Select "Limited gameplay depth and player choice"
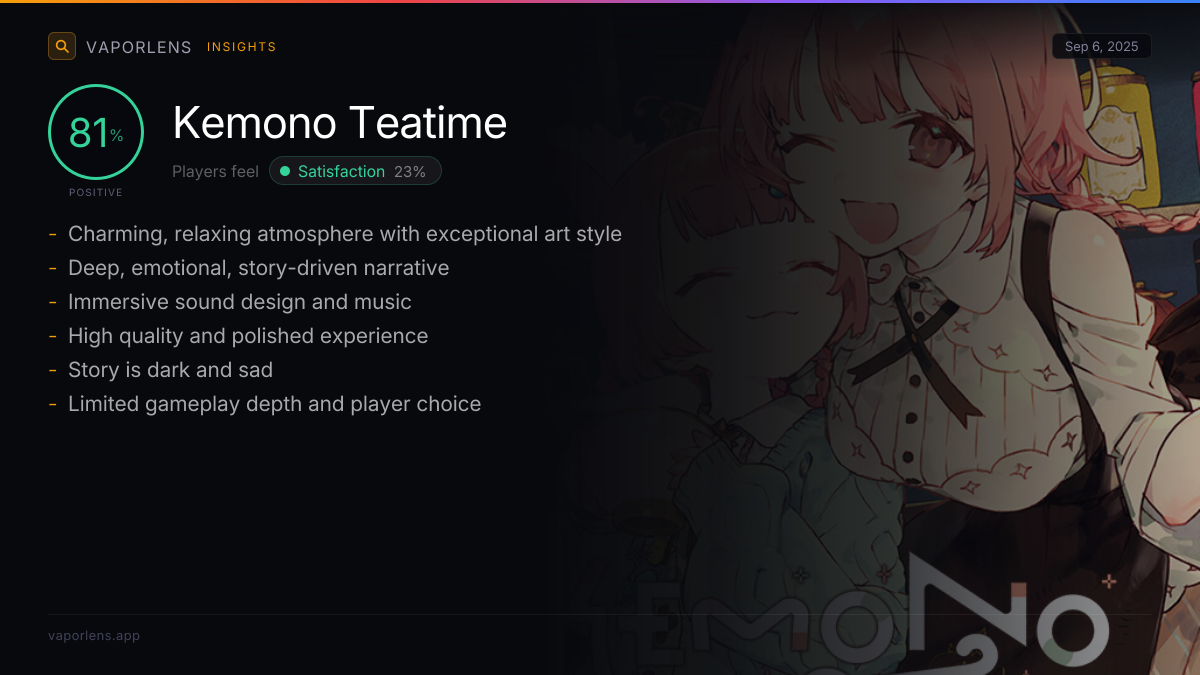 coord(274,404)
